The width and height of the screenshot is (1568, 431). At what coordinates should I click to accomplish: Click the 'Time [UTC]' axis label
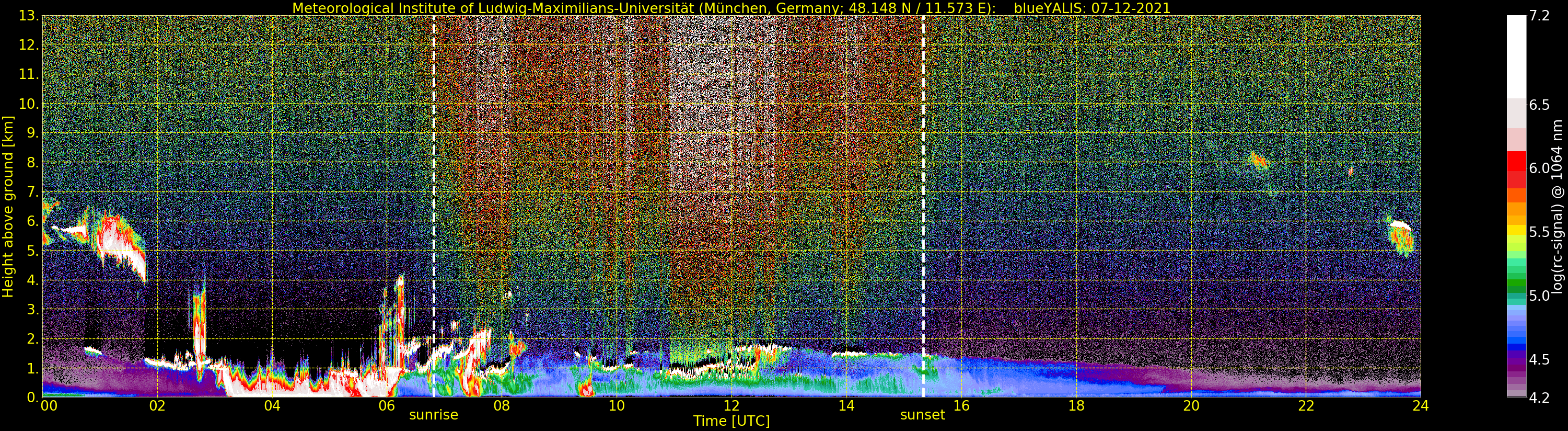coord(731,421)
